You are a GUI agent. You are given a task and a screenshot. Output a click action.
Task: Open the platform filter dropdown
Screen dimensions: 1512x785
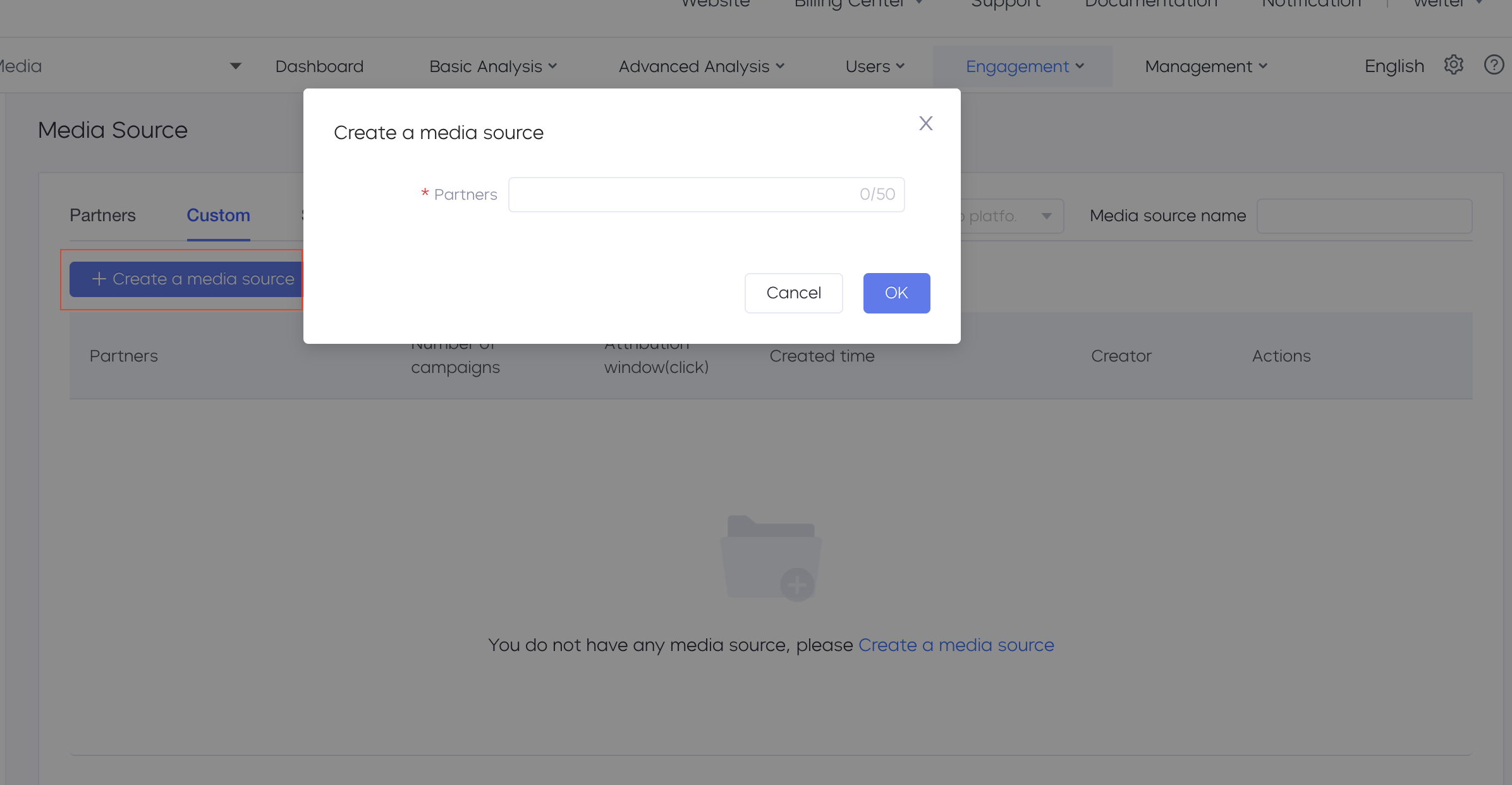(x=1012, y=216)
